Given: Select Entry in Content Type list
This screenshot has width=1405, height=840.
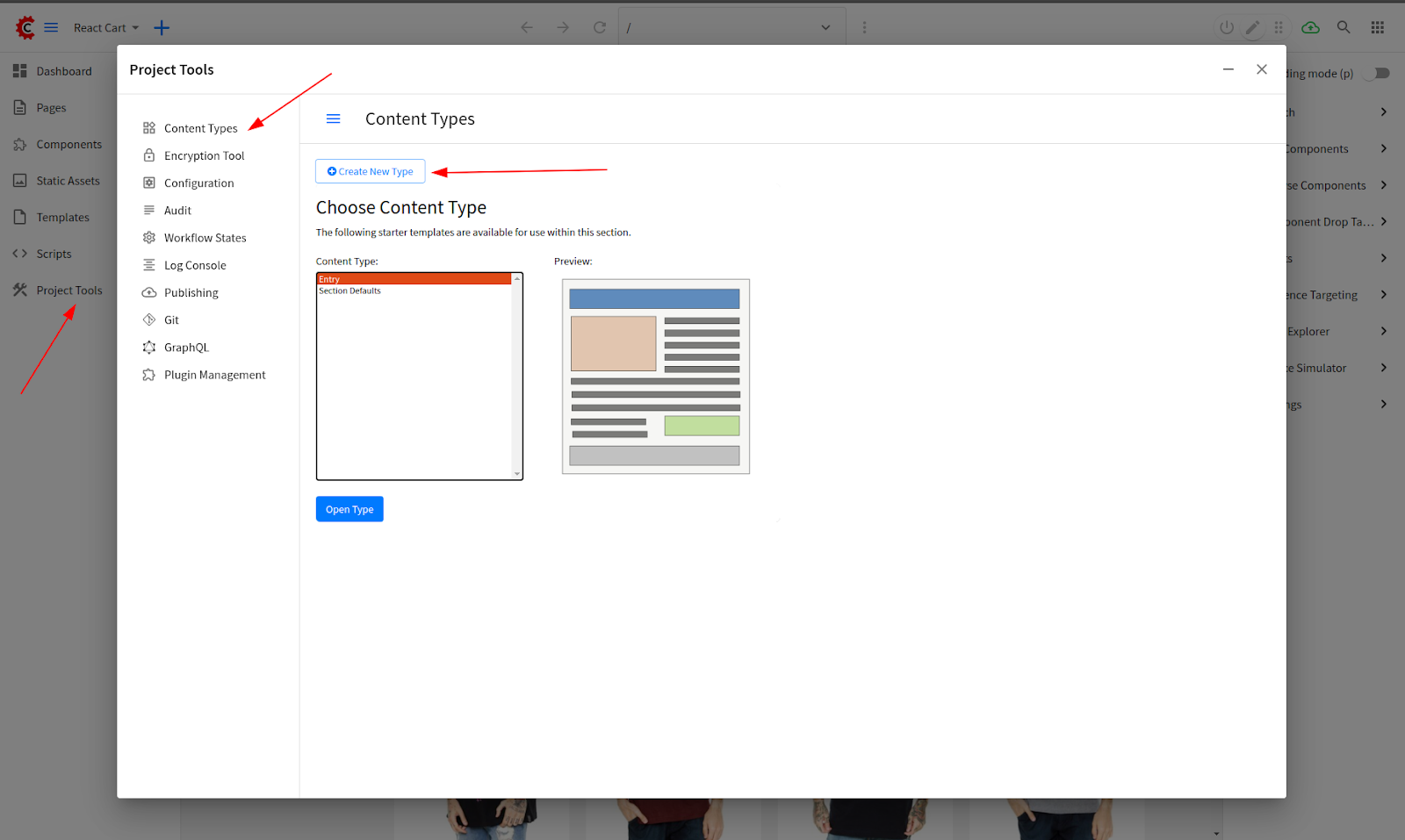Looking at the screenshot, I should click(413, 279).
